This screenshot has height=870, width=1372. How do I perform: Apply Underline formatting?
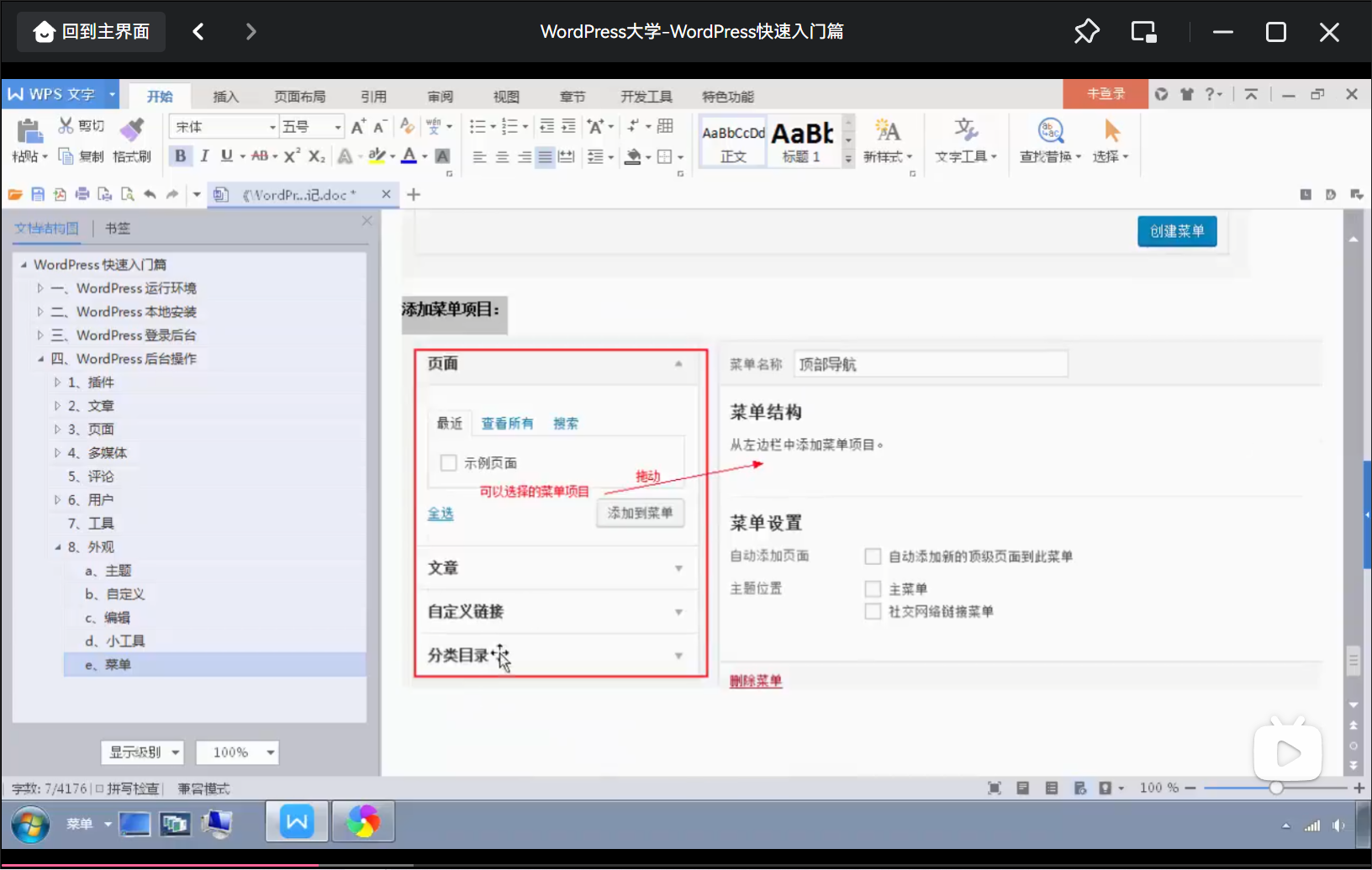pos(226,156)
